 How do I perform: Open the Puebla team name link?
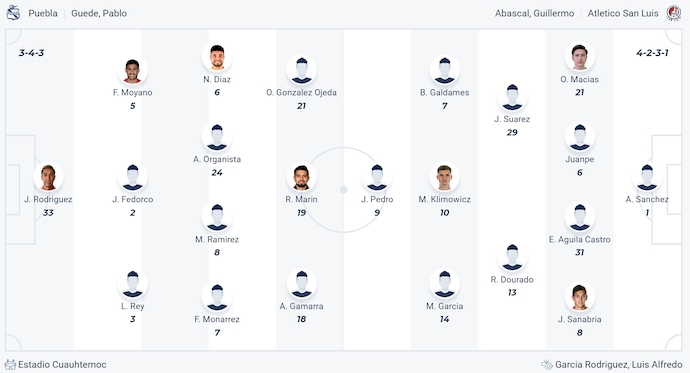(x=43, y=13)
